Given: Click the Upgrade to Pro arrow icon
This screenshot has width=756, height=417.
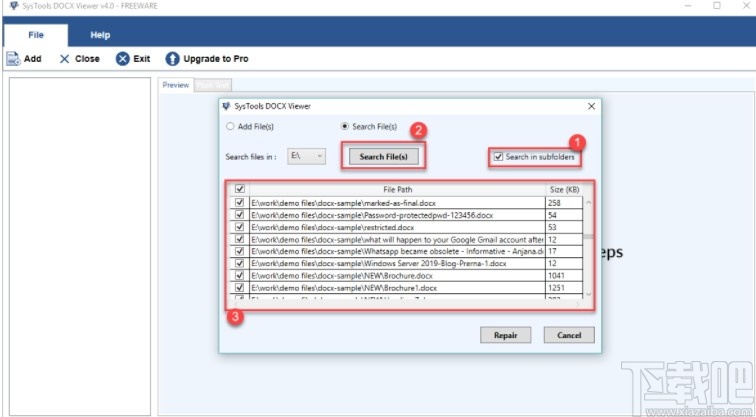Looking at the screenshot, I should (x=172, y=59).
